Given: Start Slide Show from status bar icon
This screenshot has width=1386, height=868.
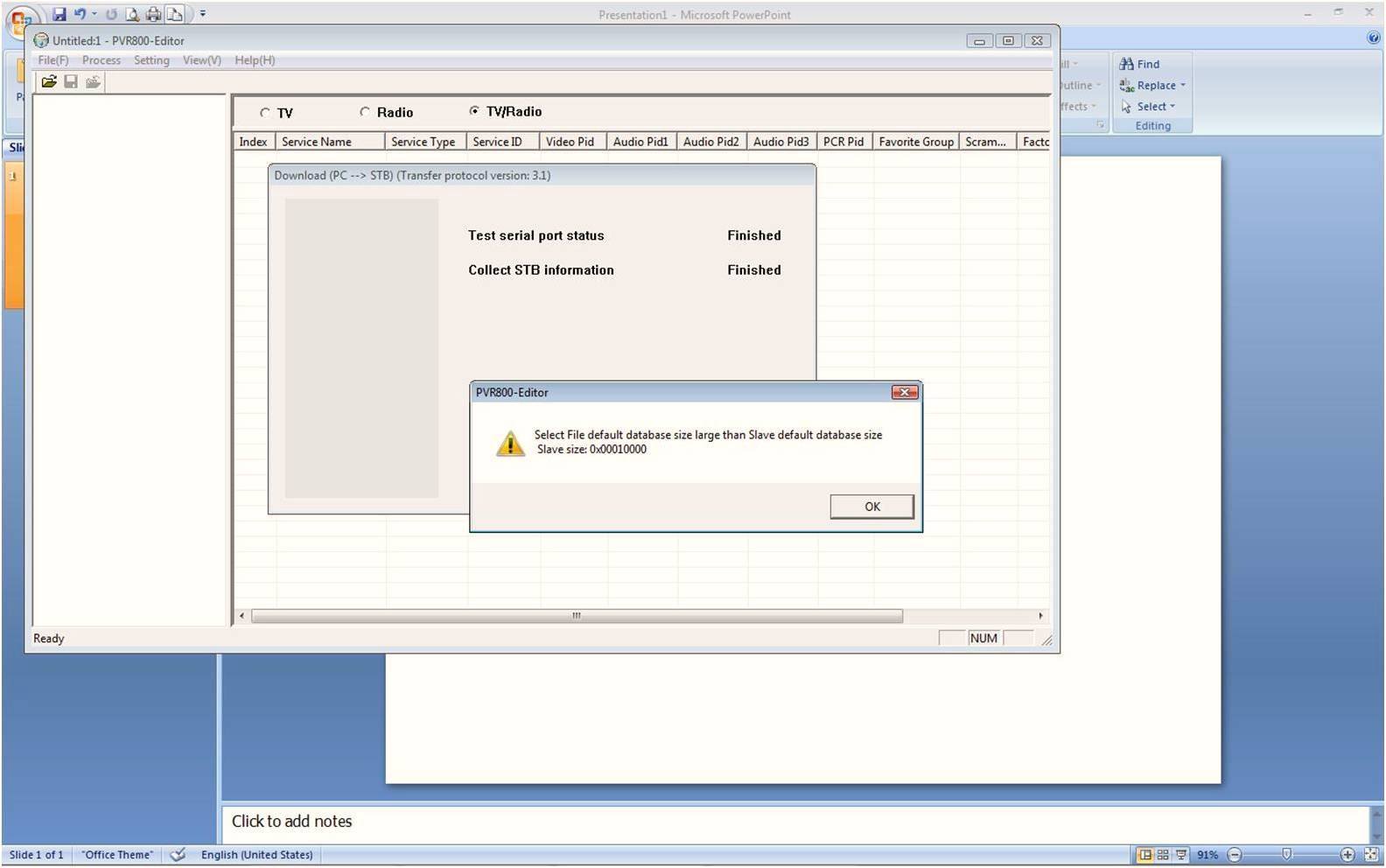Looking at the screenshot, I should [x=1181, y=855].
